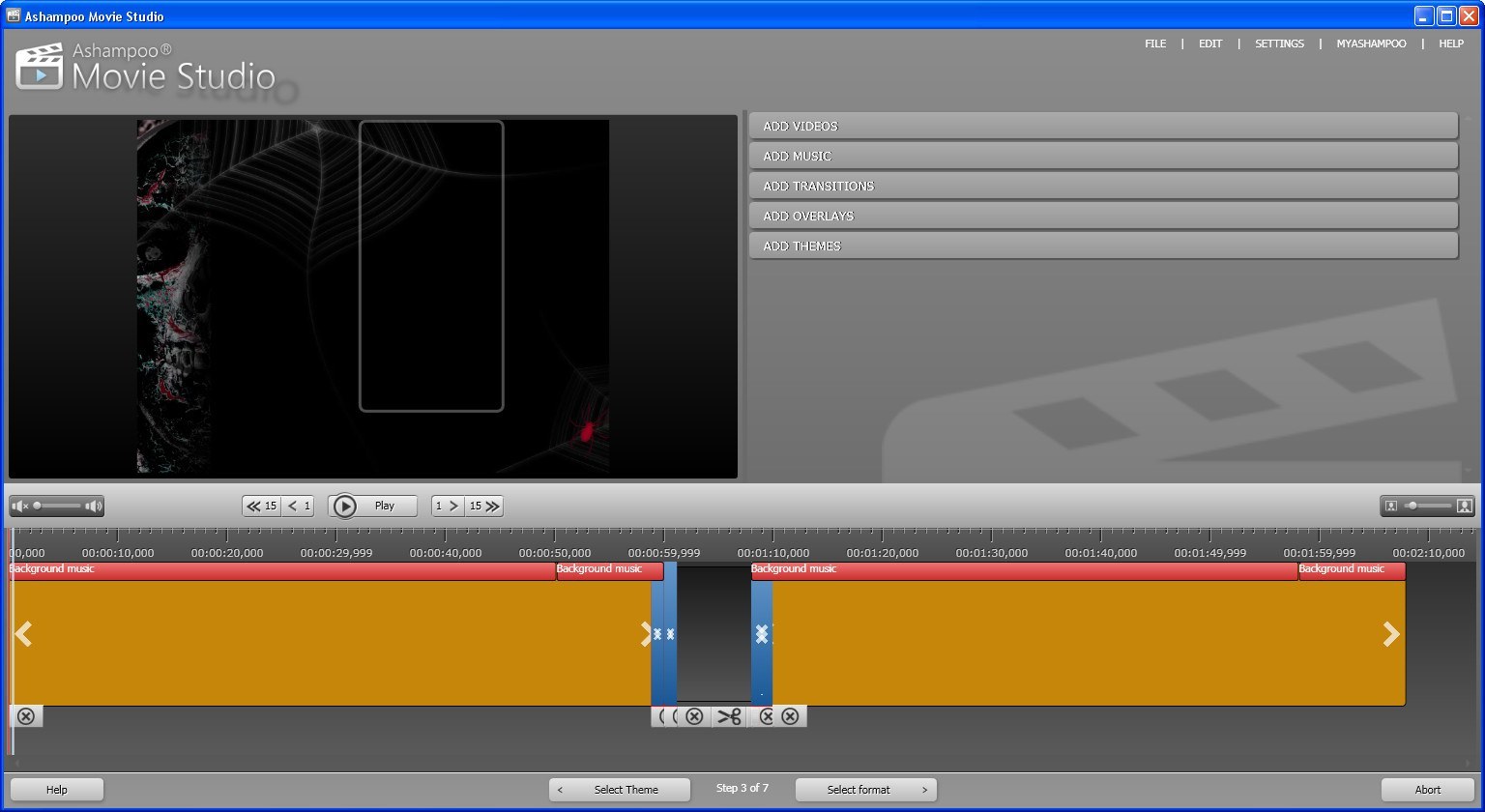Open the FILE menu
Screen dimensions: 1485x812
pos(1154,43)
